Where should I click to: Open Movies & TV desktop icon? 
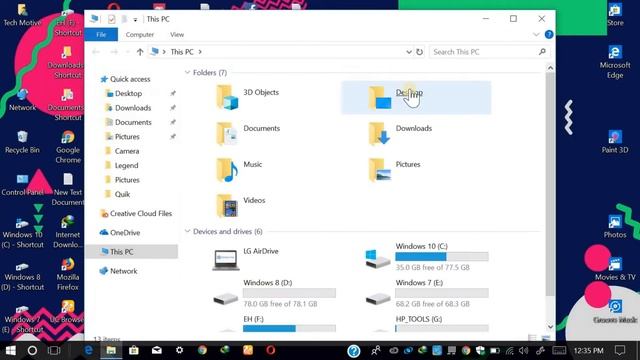point(615,269)
